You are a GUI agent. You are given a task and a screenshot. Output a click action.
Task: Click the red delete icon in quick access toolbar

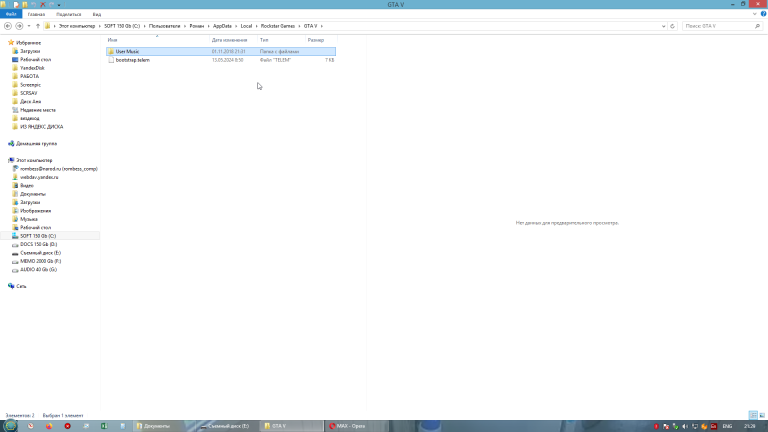coord(43,4)
